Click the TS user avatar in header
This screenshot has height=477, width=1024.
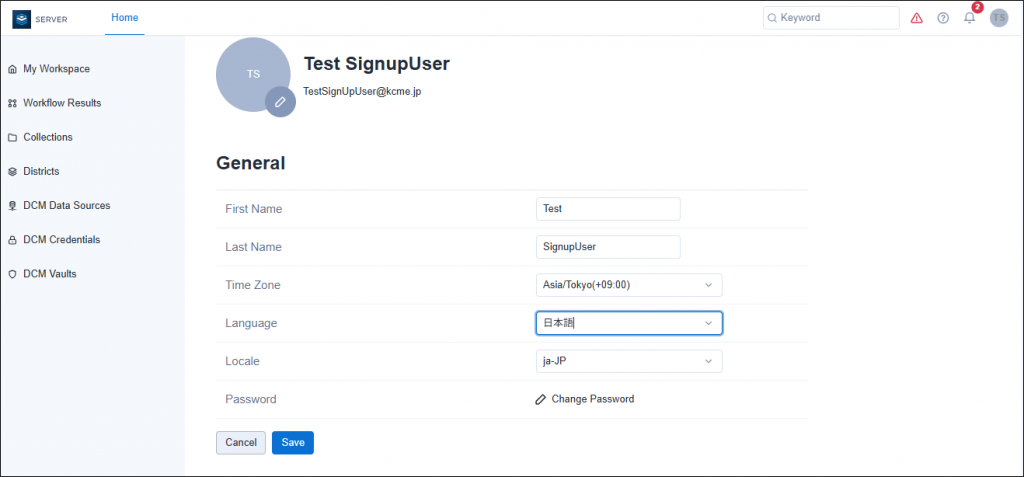click(x=999, y=18)
